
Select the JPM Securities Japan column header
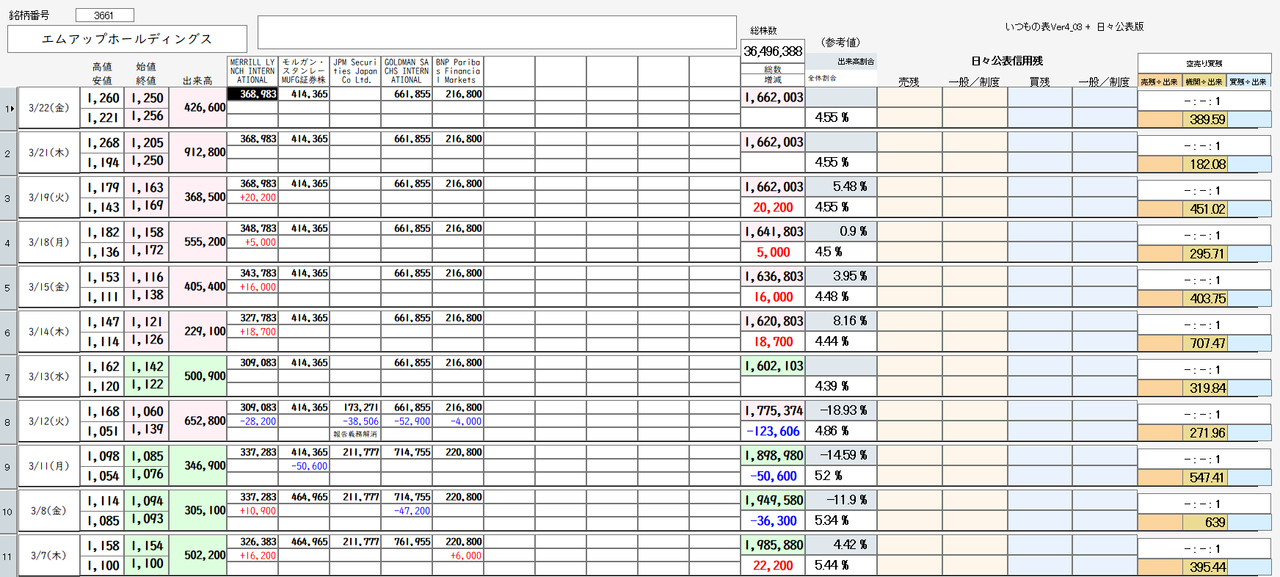pyautogui.click(x=356, y=70)
